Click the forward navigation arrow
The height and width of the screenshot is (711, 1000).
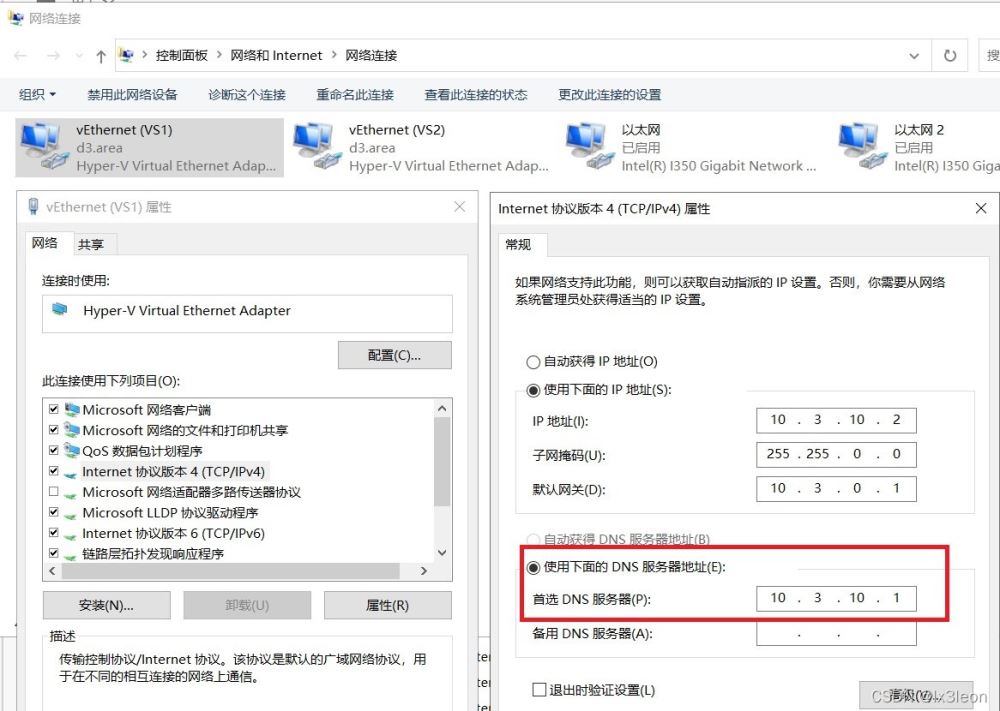pyautogui.click(x=54, y=56)
